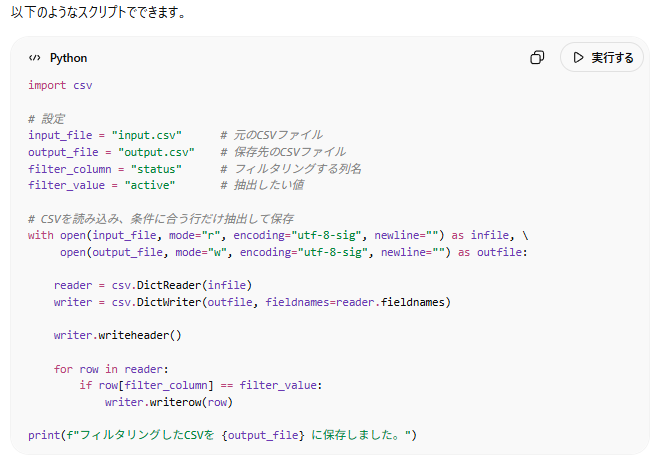Click the final print statement line
Viewport: 661px width, 464px height.
[x=221, y=435]
